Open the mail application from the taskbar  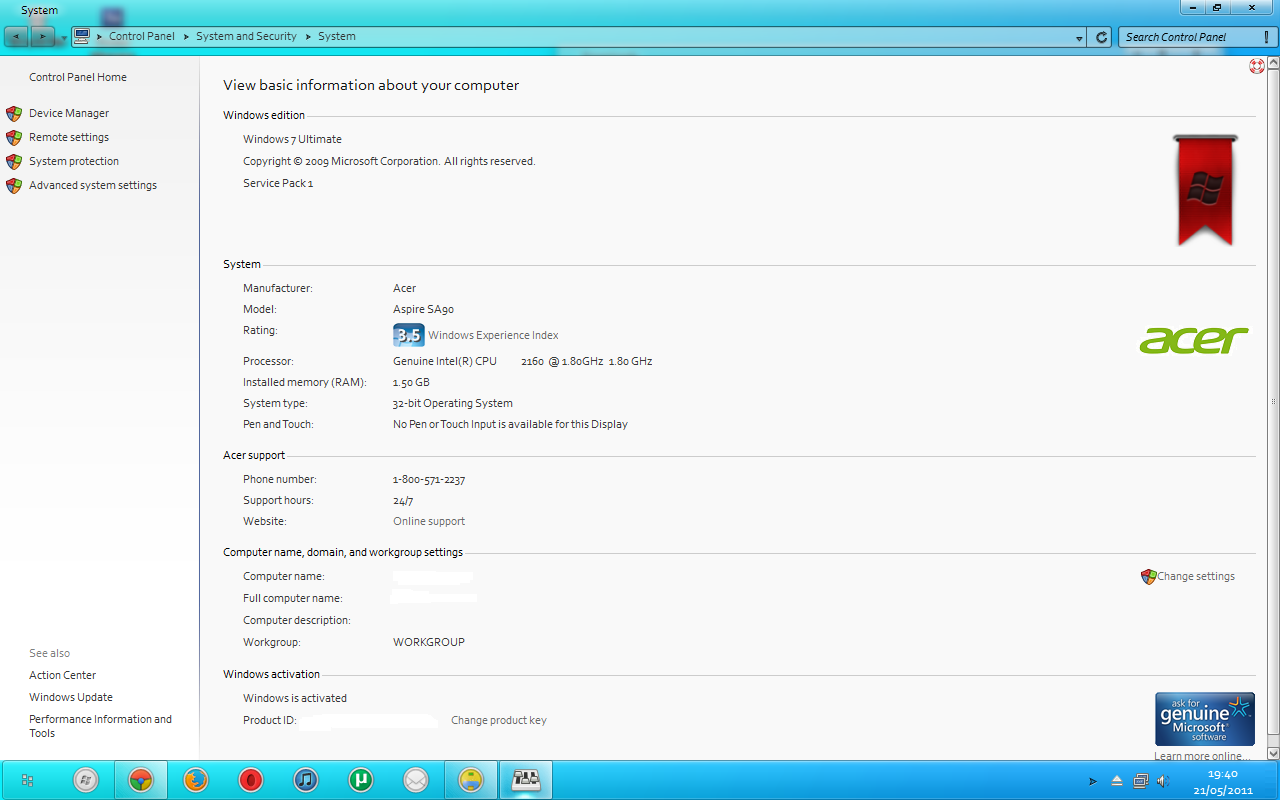tap(416, 779)
